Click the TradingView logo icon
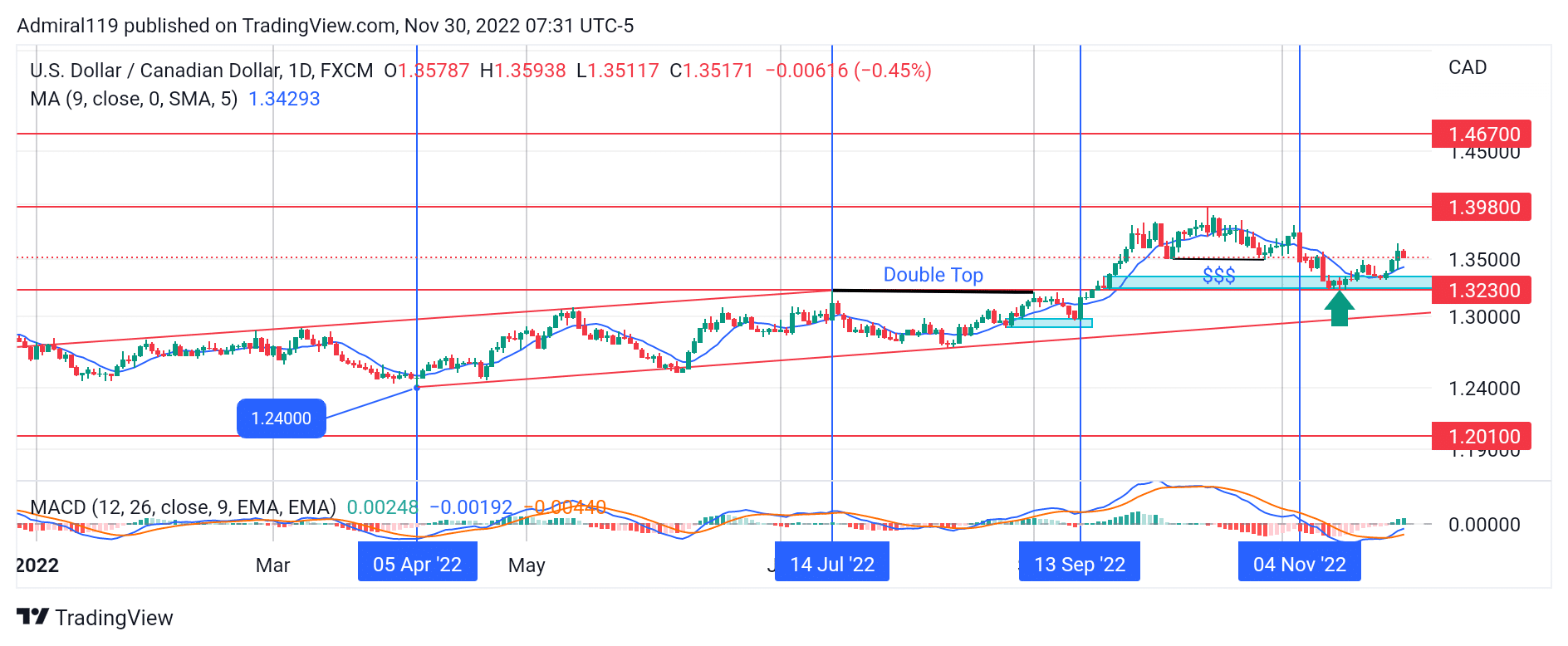The width and height of the screenshot is (1568, 646). [32, 617]
